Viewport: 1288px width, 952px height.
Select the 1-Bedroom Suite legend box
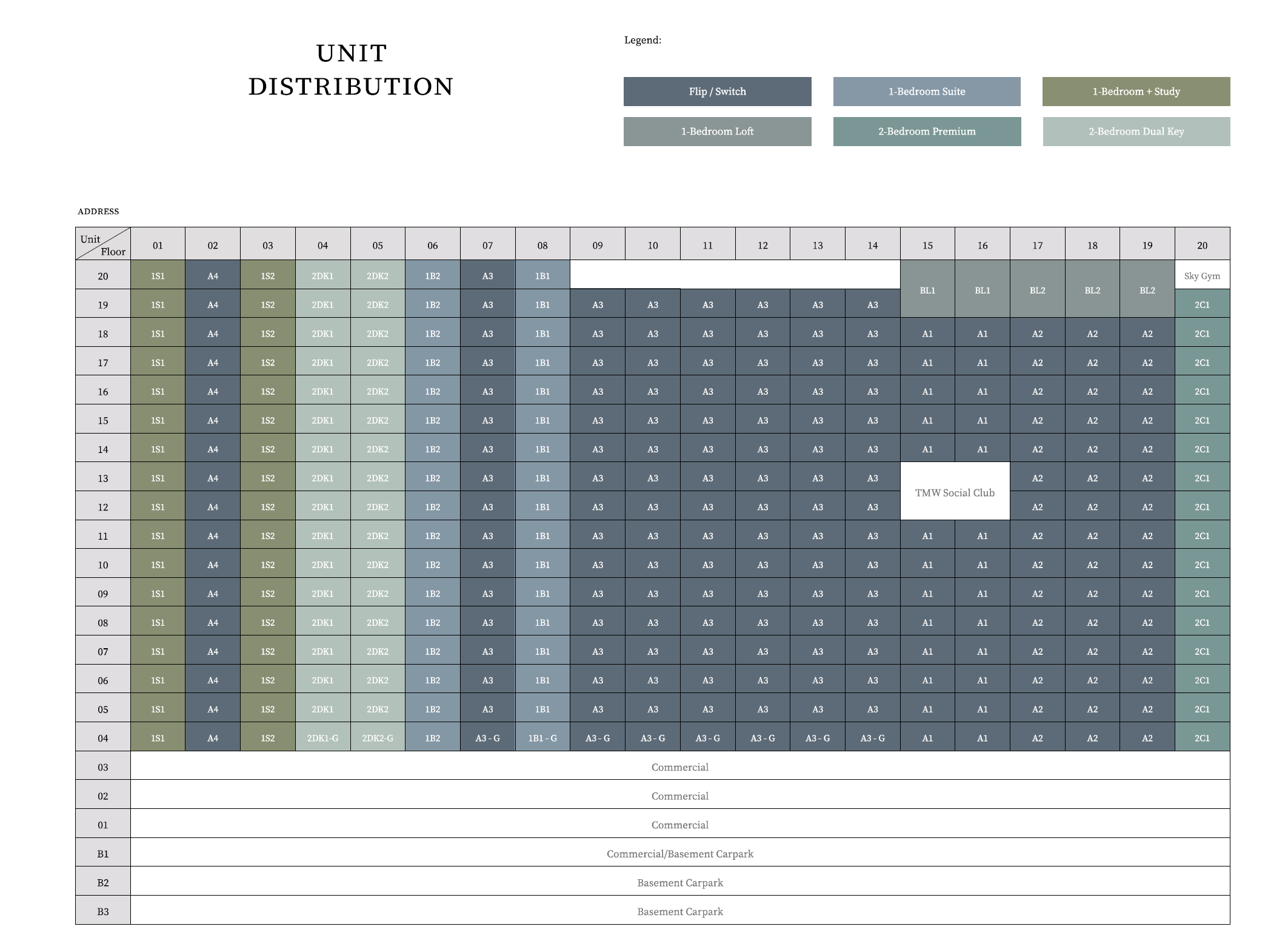[x=926, y=92]
